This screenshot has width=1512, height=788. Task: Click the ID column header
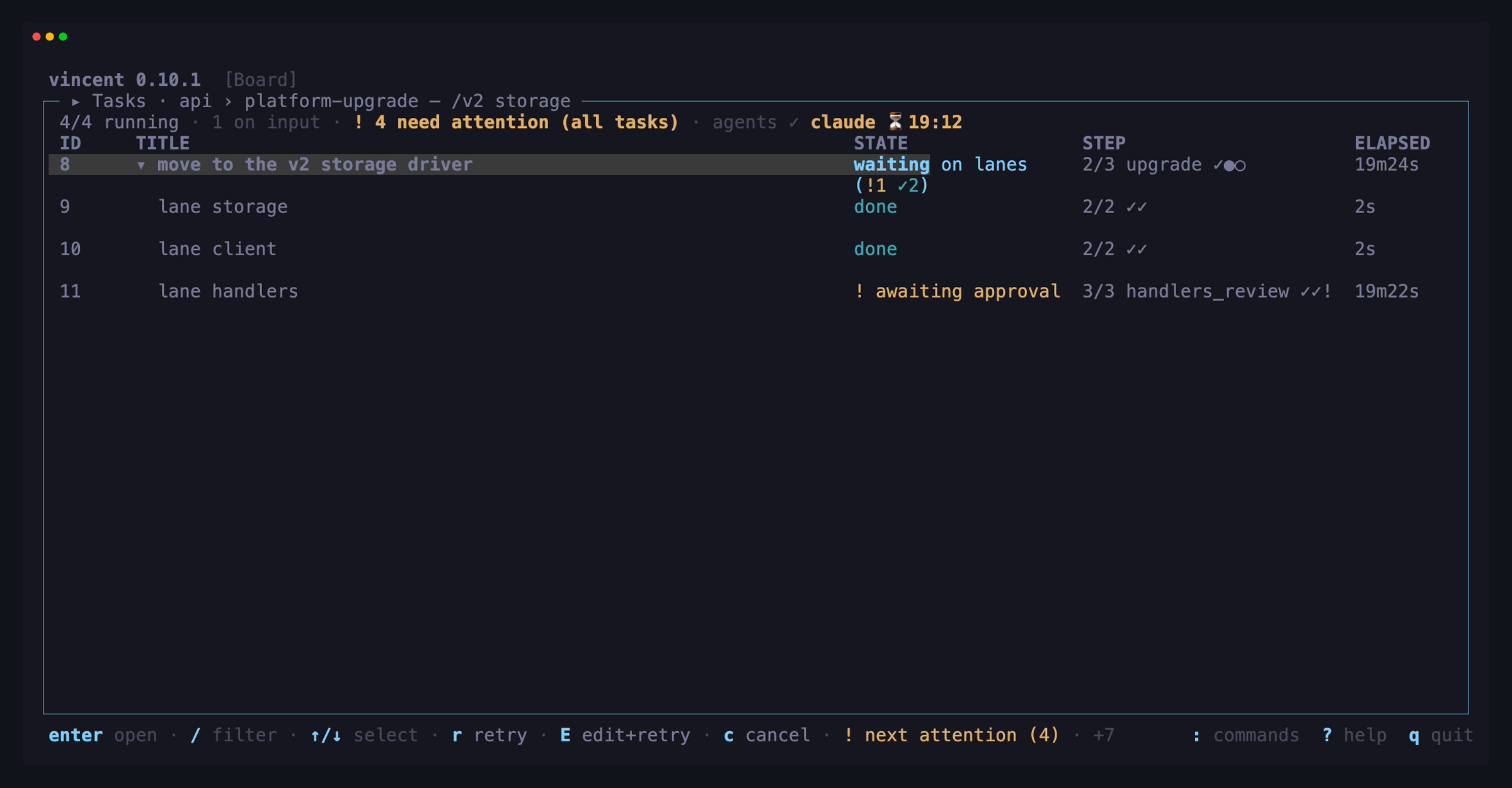tap(70, 143)
